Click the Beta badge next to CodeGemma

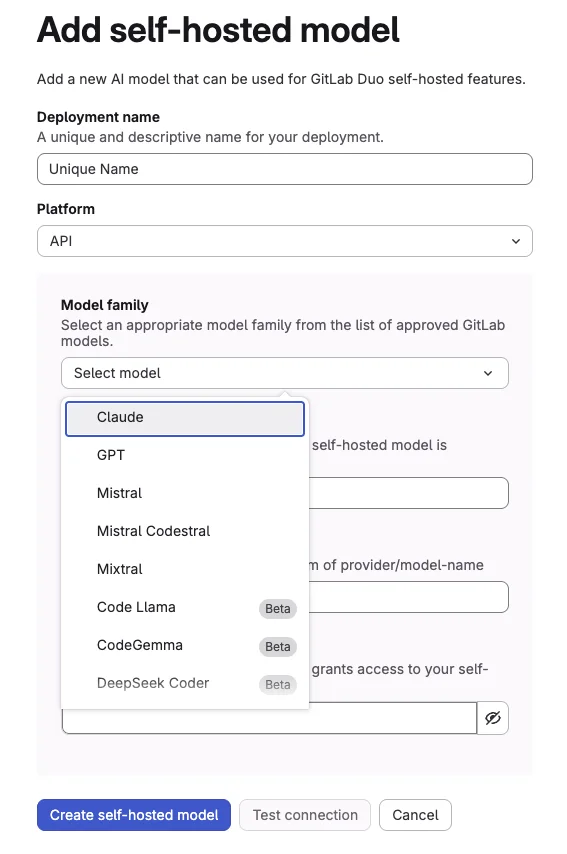278,646
